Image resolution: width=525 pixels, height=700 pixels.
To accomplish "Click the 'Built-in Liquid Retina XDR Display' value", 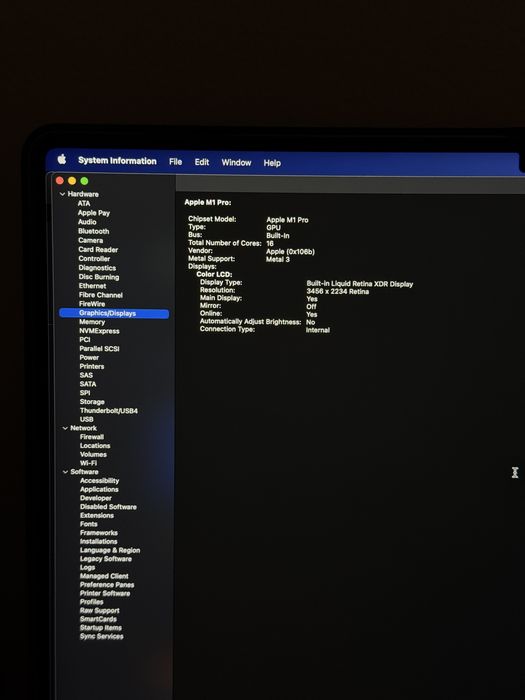I will pyautogui.click(x=360, y=284).
